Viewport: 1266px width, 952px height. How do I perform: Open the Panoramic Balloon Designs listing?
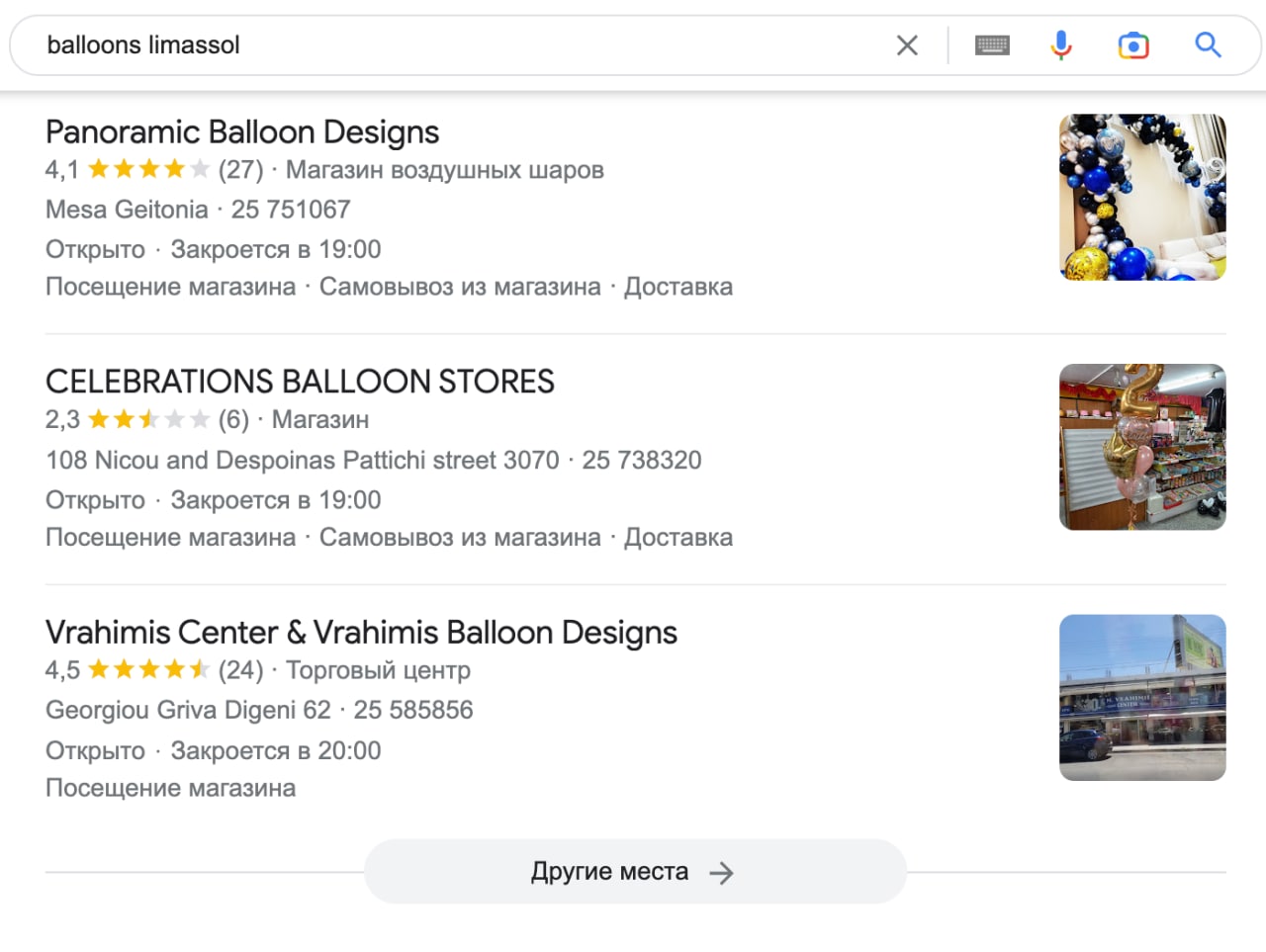pos(242,132)
